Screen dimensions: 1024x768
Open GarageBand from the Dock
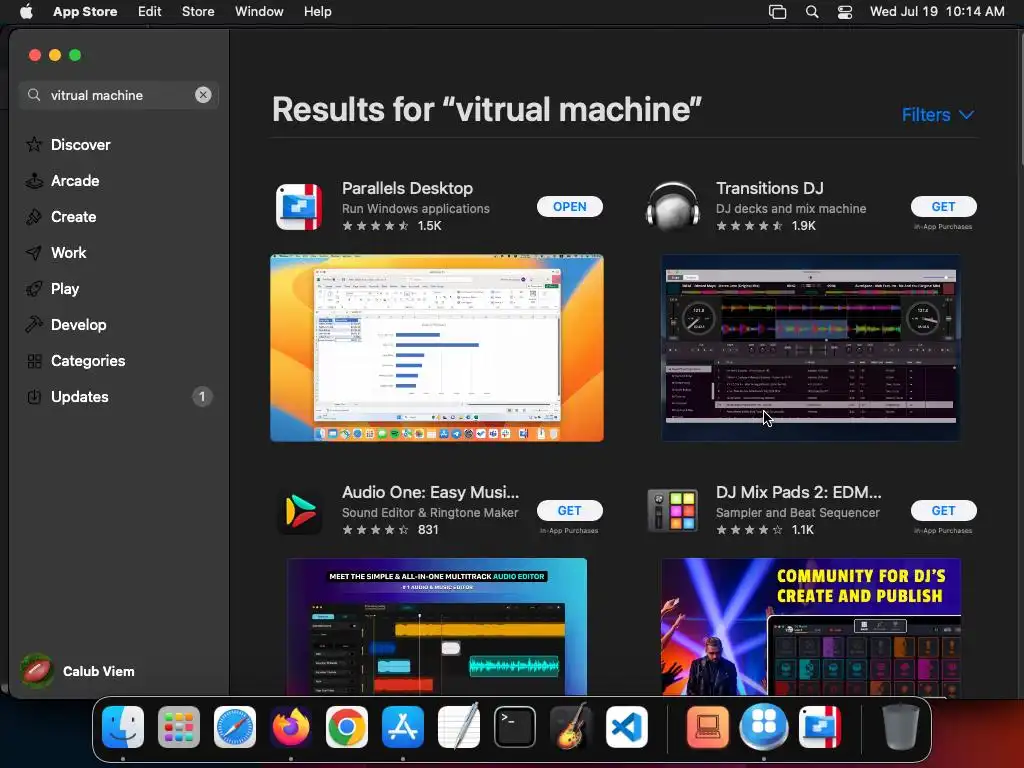pyautogui.click(x=570, y=727)
